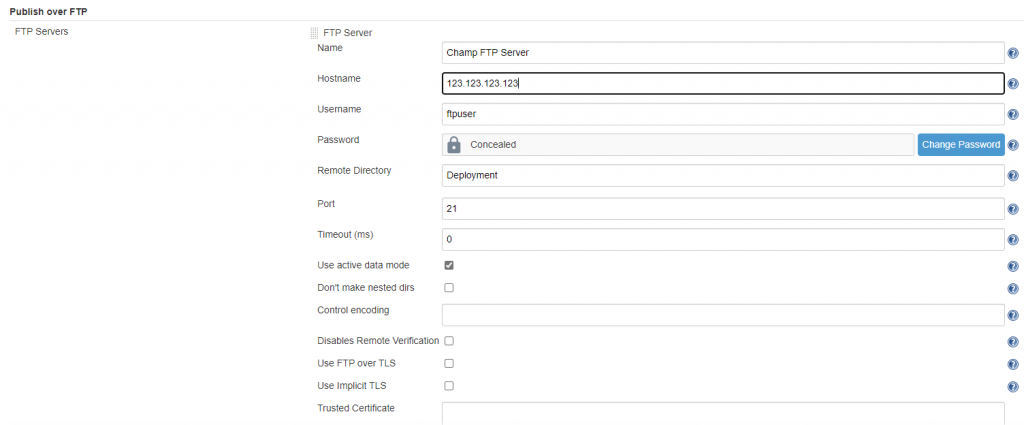This screenshot has height=425, width=1024.
Task: Tick the Use Implicit TLS checkbox
Action: [x=449, y=386]
